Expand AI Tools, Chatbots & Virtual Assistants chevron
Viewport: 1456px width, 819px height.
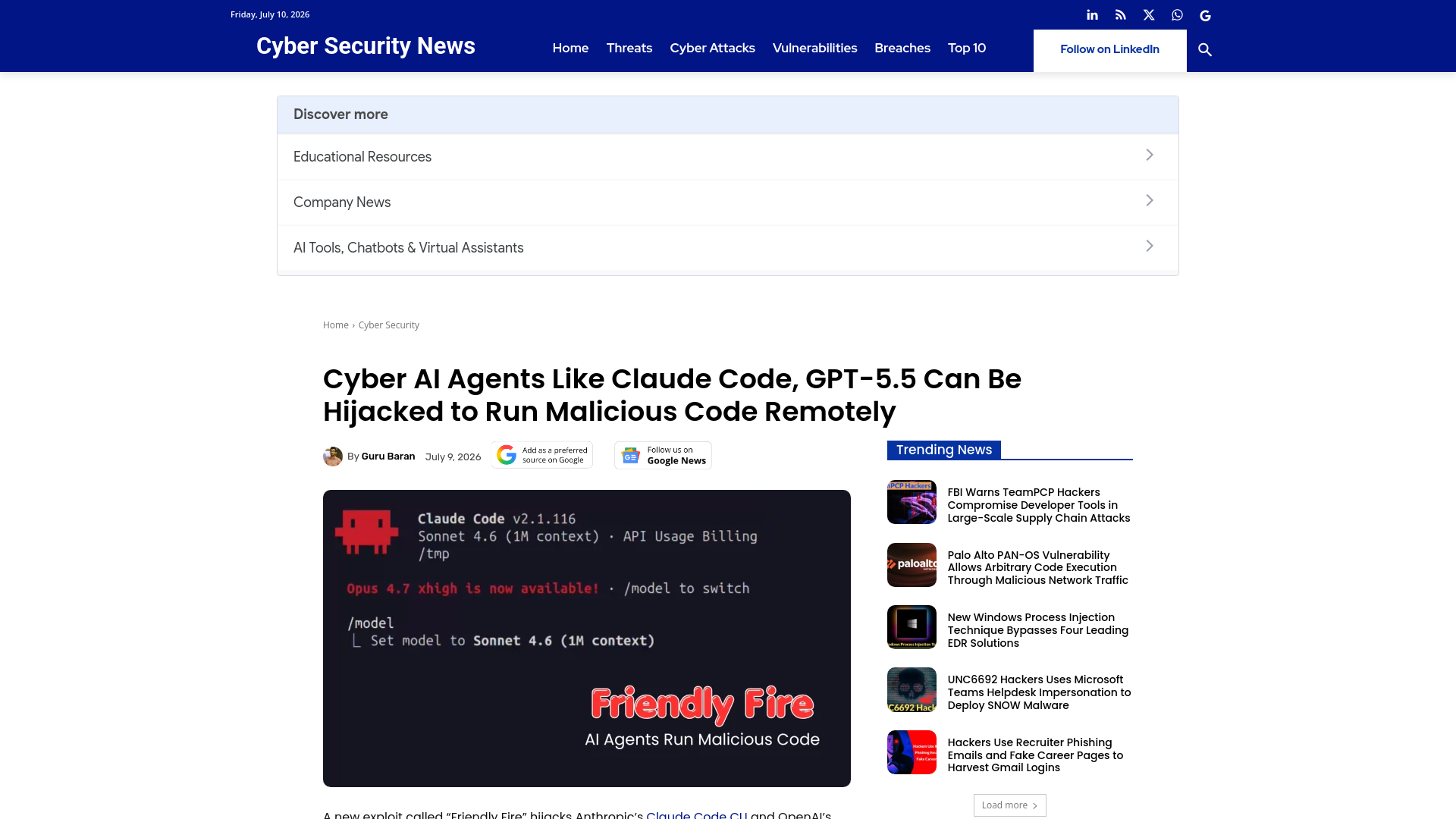pyautogui.click(x=1150, y=246)
